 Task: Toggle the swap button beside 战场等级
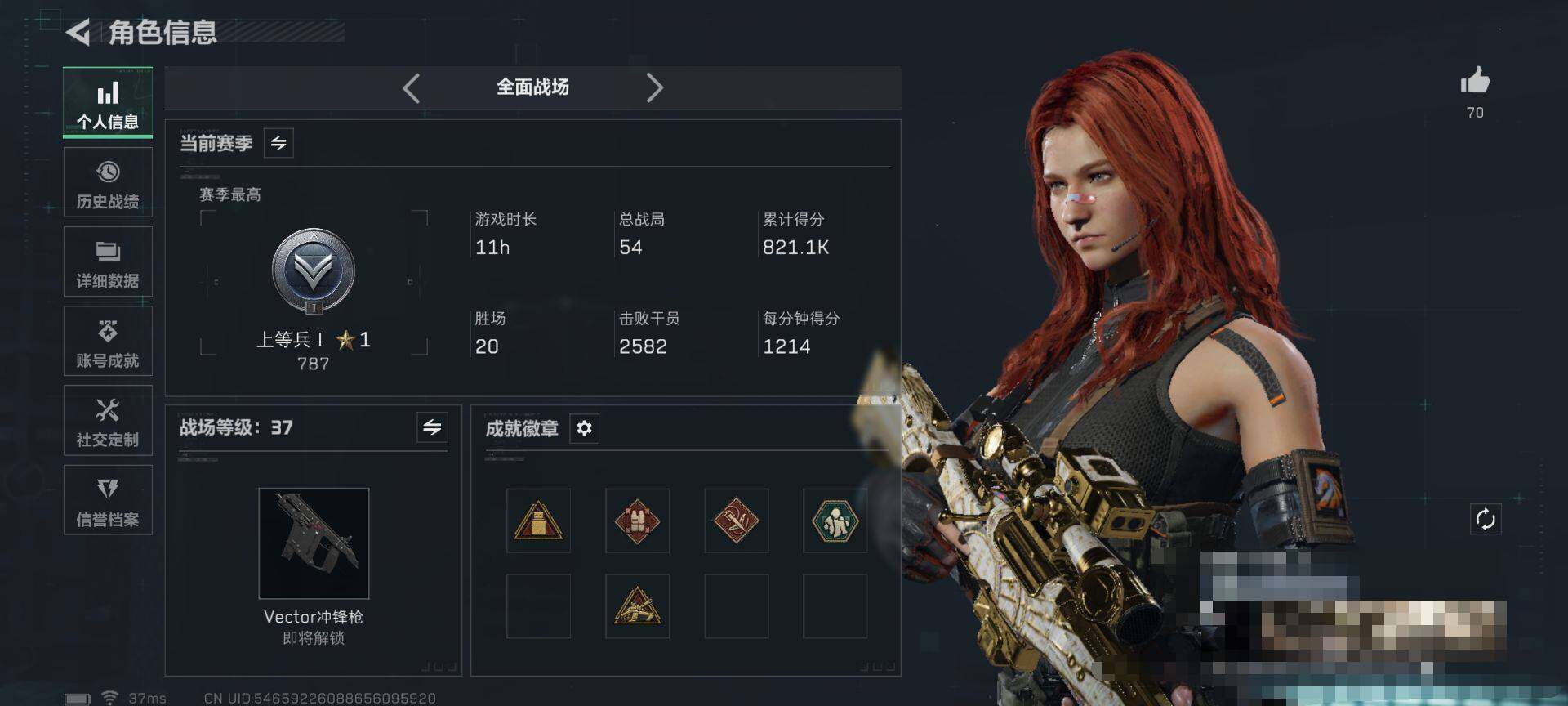[432, 427]
